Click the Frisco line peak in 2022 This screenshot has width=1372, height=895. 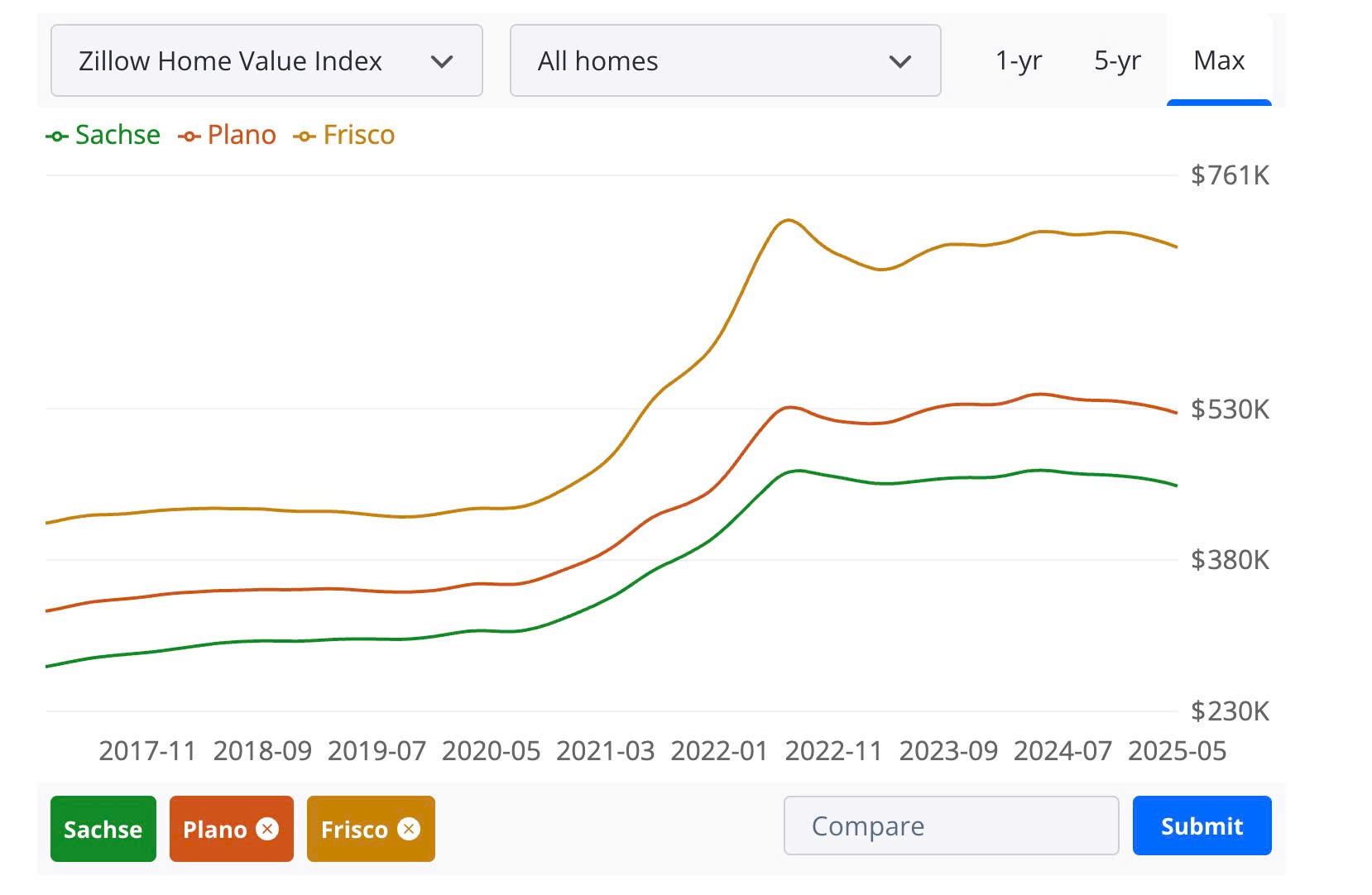(788, 220)
